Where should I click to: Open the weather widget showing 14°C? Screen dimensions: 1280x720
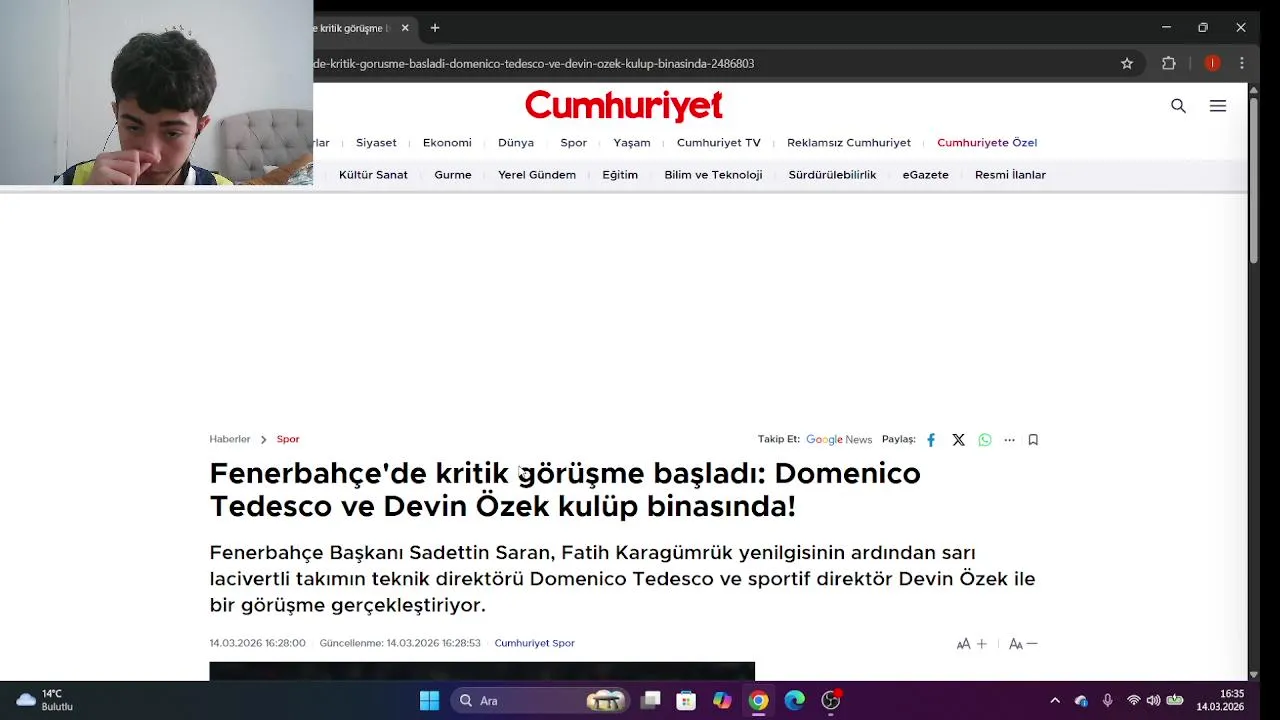45,700
